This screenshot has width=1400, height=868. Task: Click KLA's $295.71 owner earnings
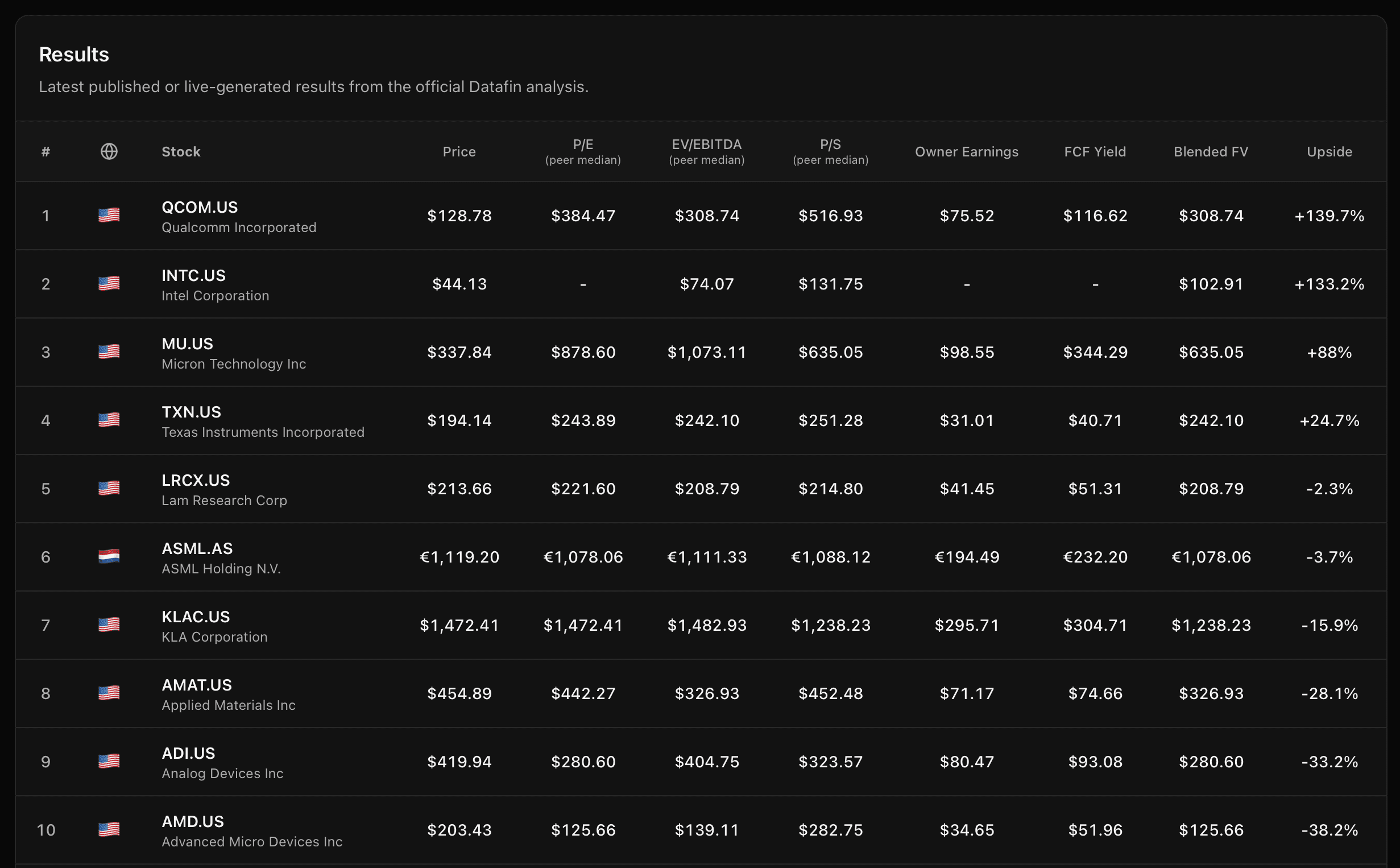967,625
